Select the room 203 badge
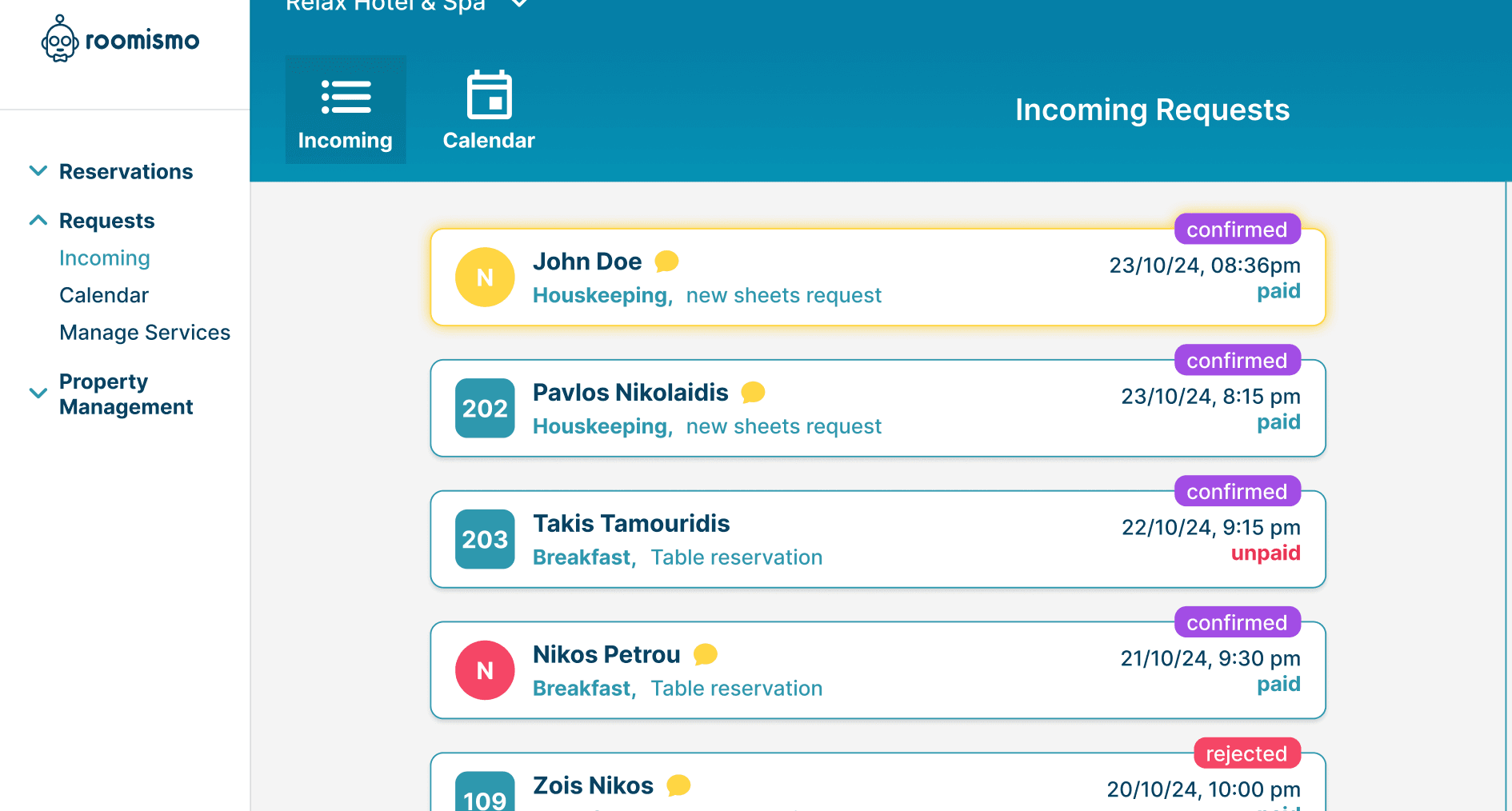Image resolution: width=1512 pixels, height=811 pixels. click(485, 540)
